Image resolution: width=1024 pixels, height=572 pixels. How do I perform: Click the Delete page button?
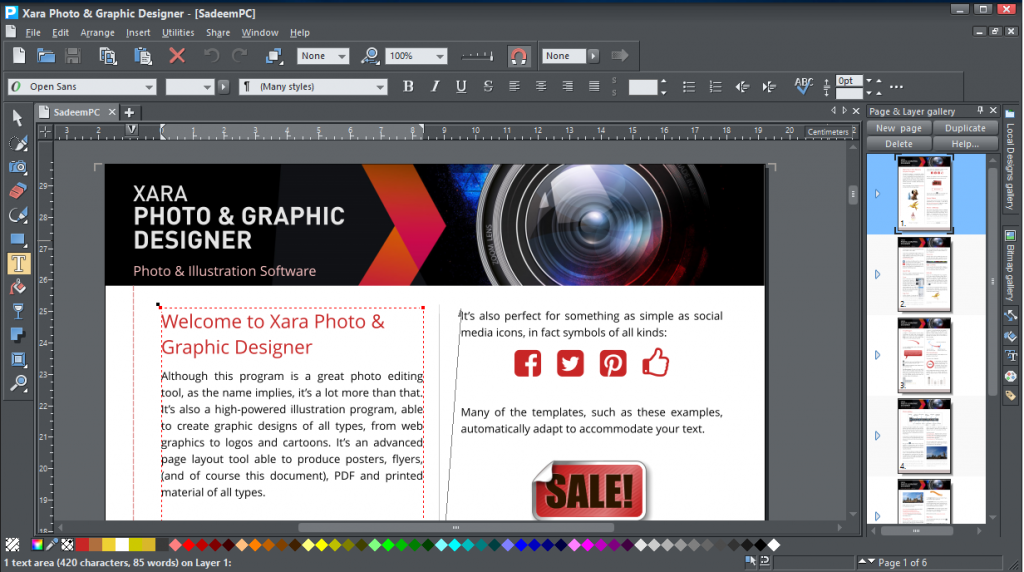click(899, 144)
